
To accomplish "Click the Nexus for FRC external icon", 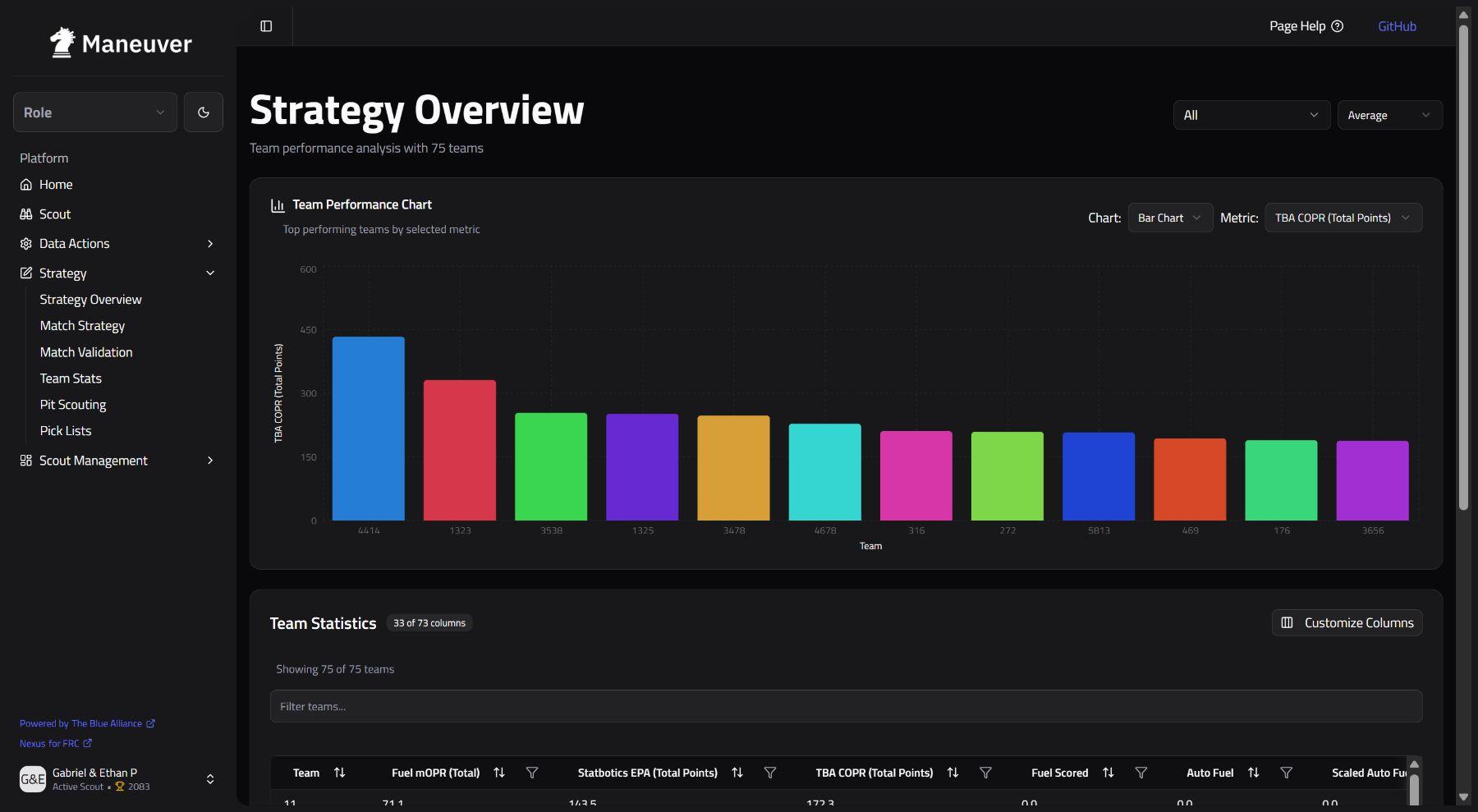I will pyautogui.click(x=88, y=743).
